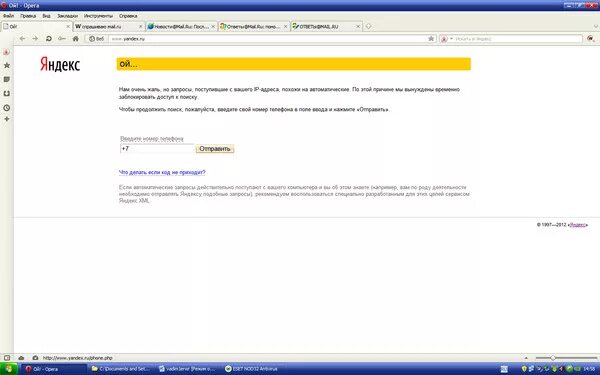Open 'Что делать если код не приходит?' link
The image size is (600, 375).
(x=162, y=173)
